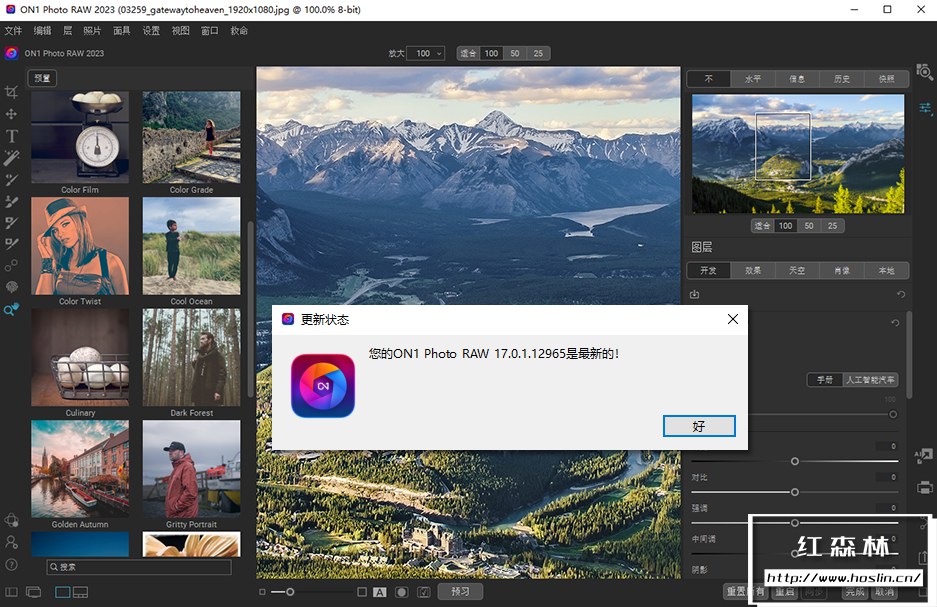The image size is (937, 607).
Task: Select the Text tool
Action: tap(12, 136)
